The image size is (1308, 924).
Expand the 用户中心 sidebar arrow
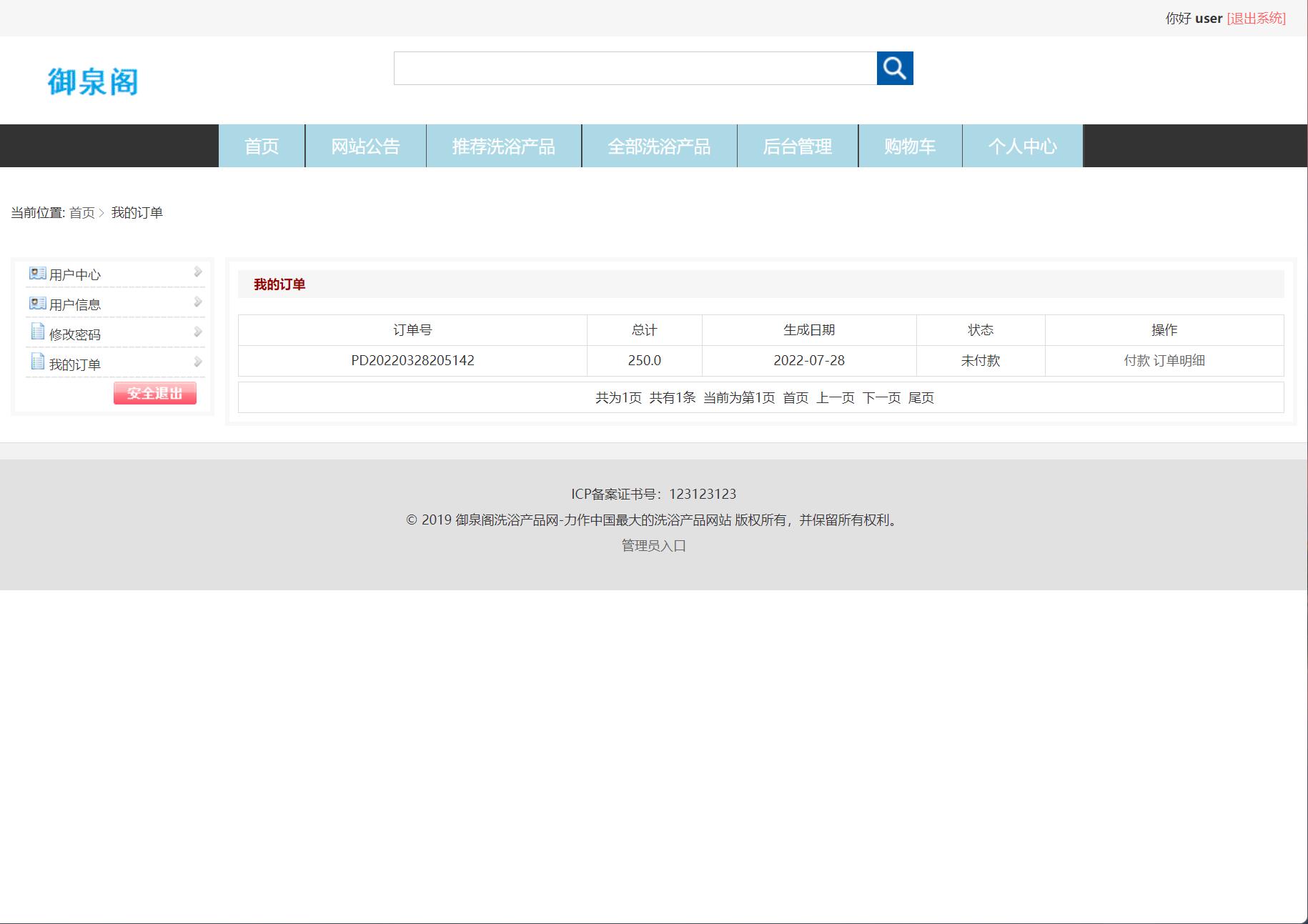(197, 271)
